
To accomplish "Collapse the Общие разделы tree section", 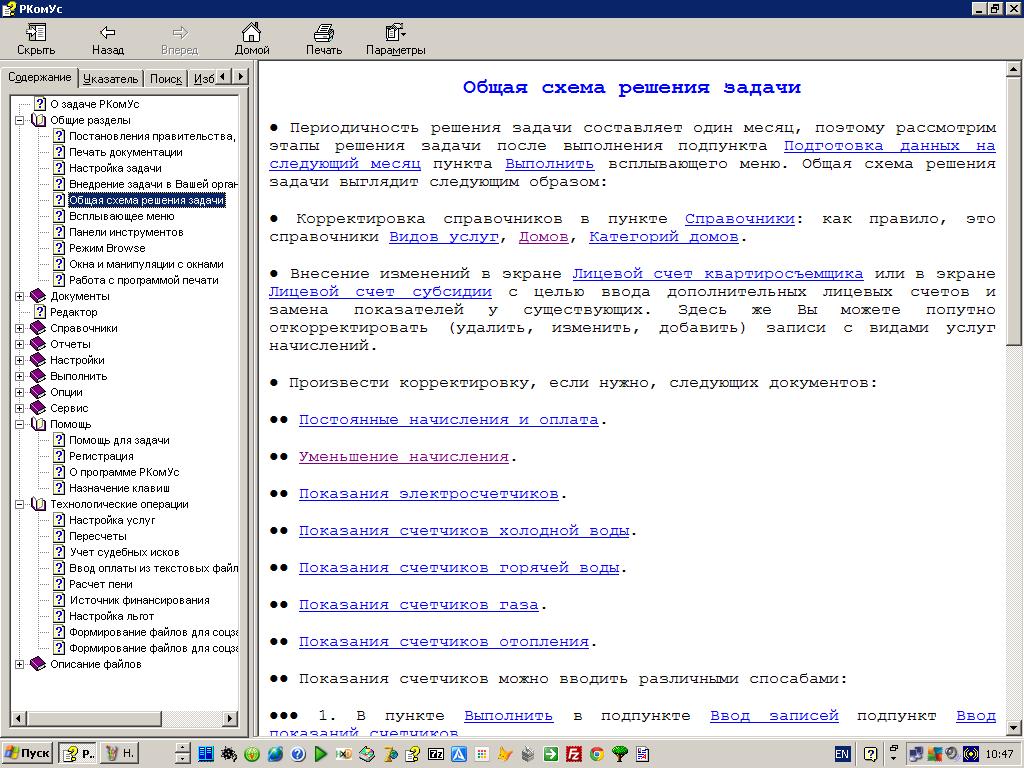I will pos(20,120).
